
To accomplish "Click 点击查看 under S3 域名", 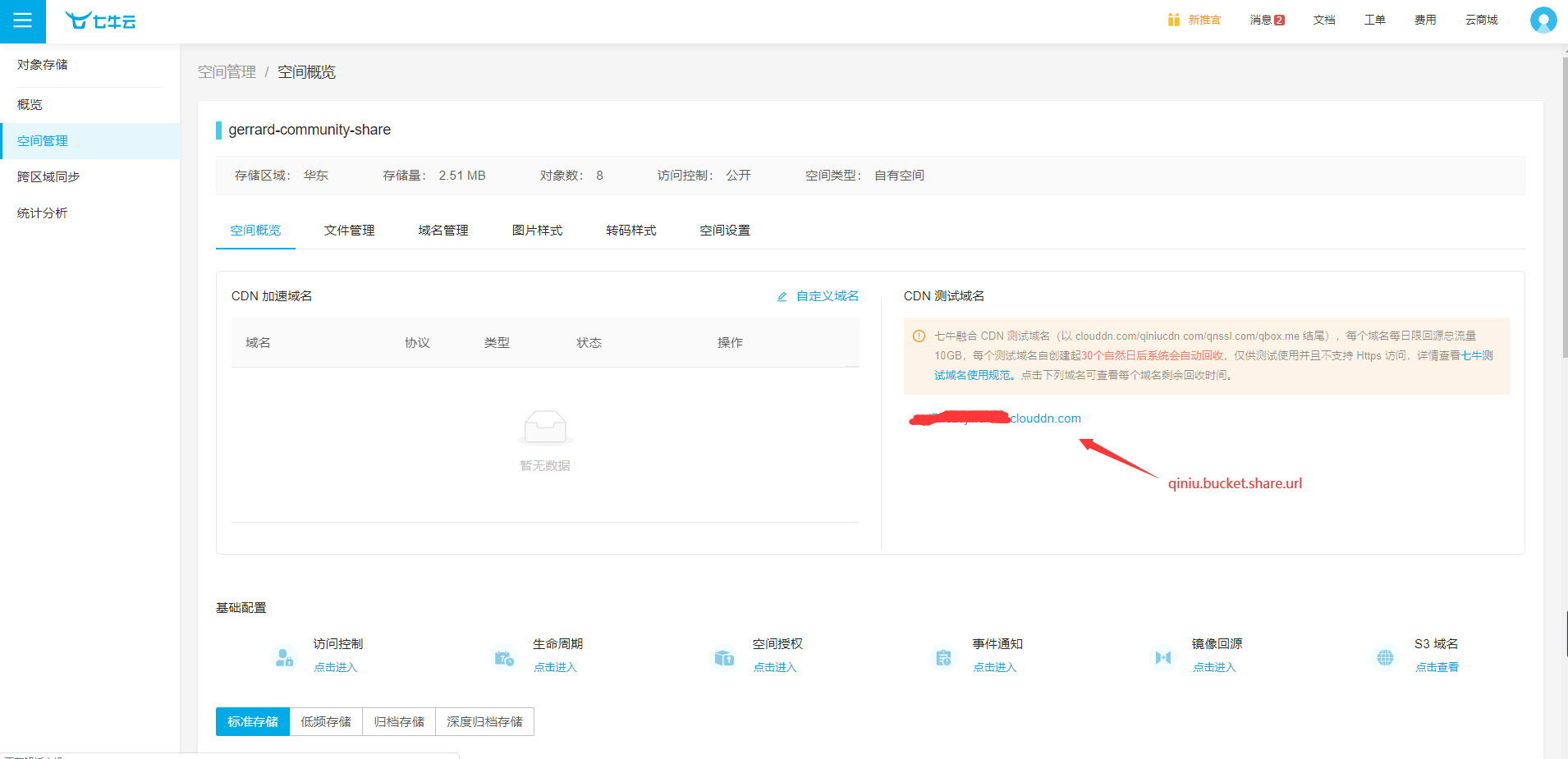I will click(1437, 668).
